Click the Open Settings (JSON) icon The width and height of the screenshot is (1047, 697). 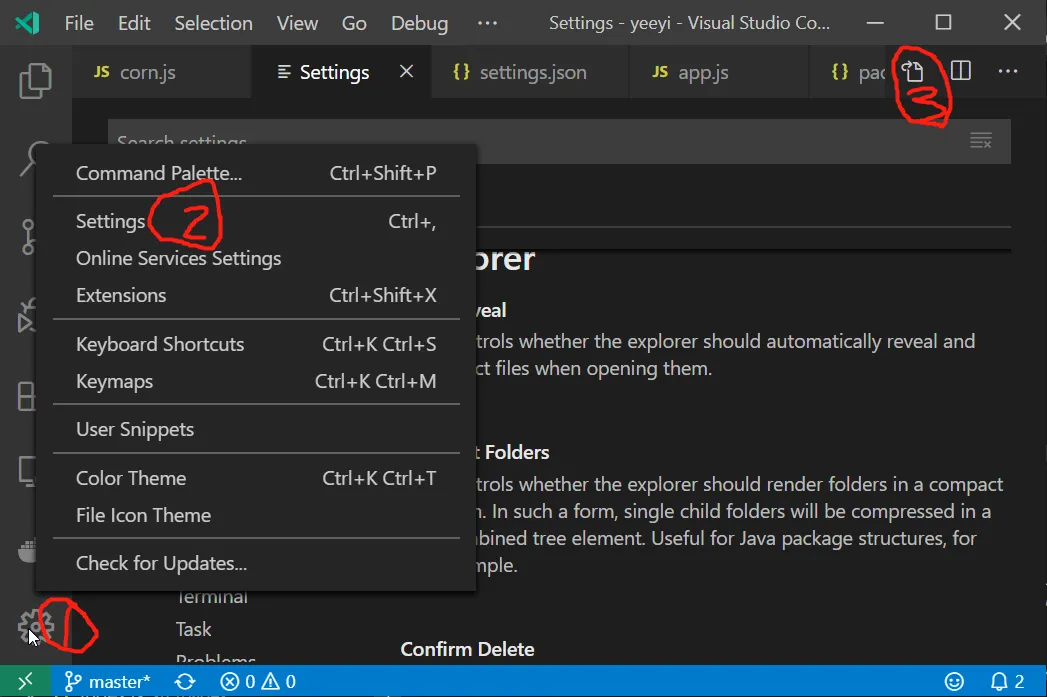(913, 71)
